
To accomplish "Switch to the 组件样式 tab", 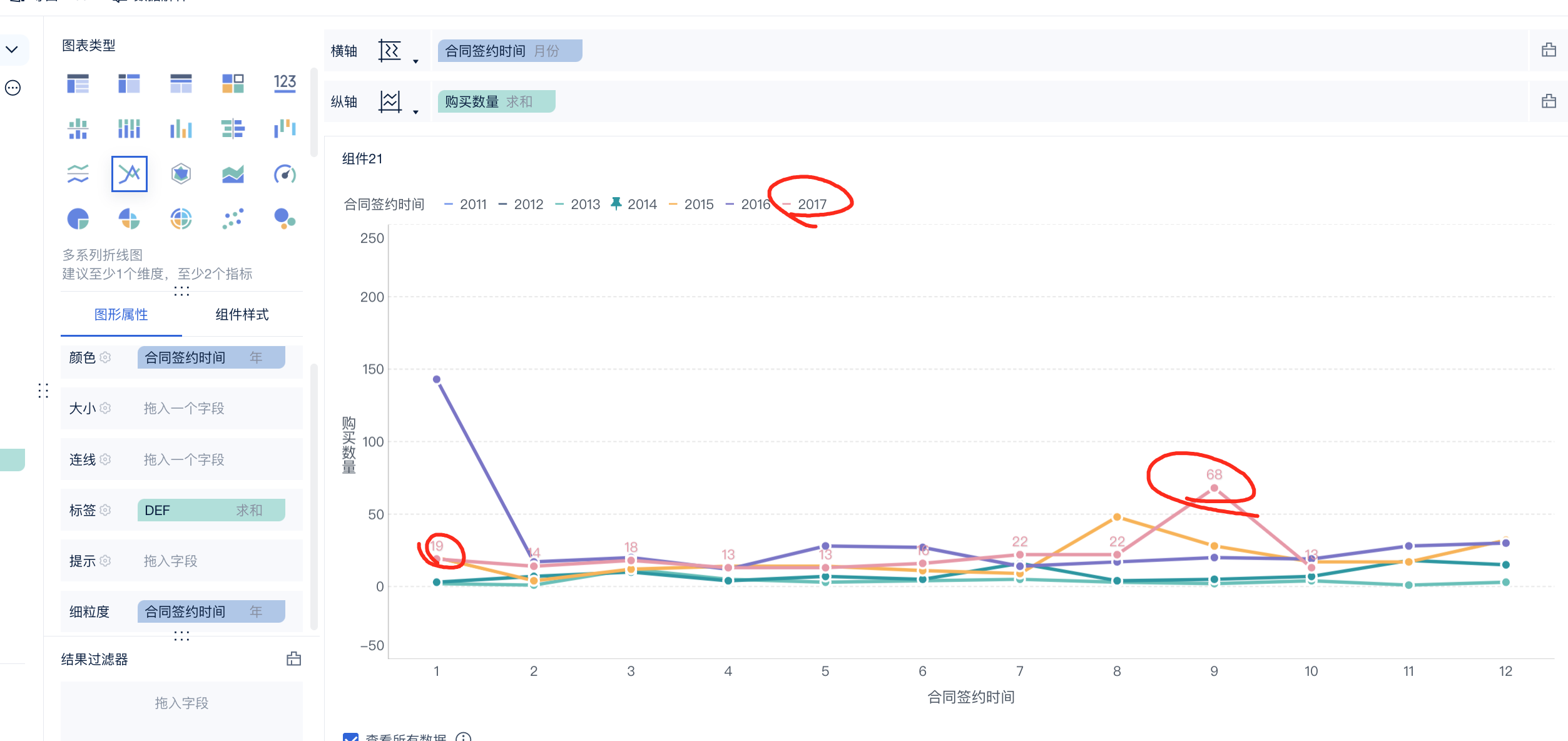I will [x=242, y=315].
